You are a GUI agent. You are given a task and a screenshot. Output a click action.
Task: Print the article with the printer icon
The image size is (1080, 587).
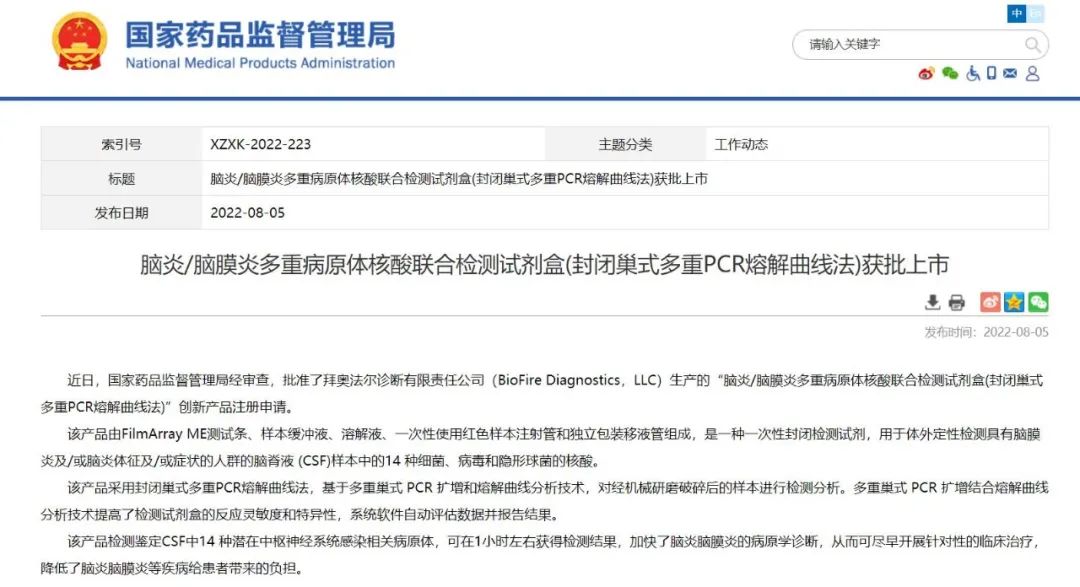[957, 302]
